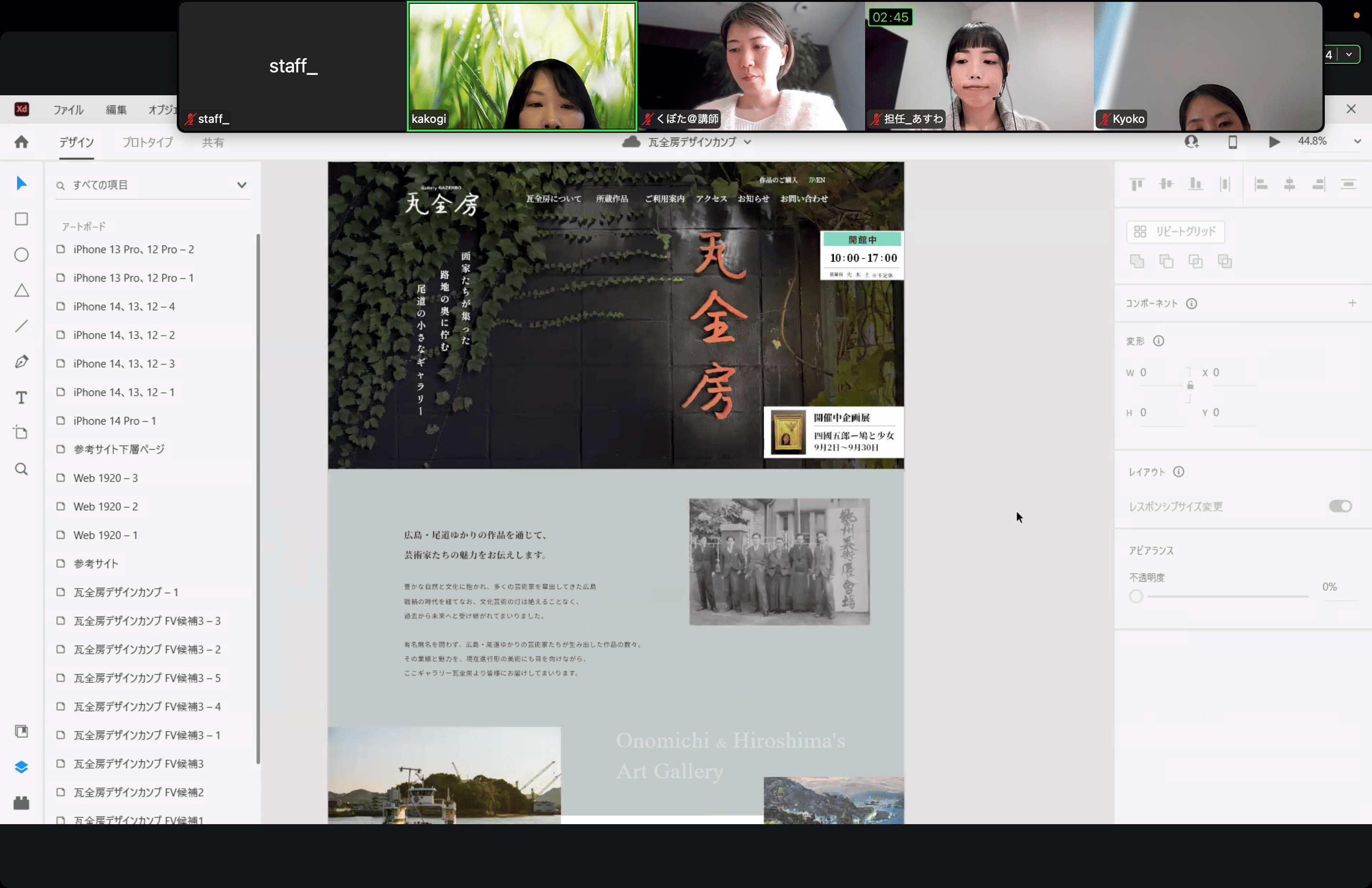This screenshot has height=888, width=1372.
Task: Select the Pen tool
Action: pos(21,362)
